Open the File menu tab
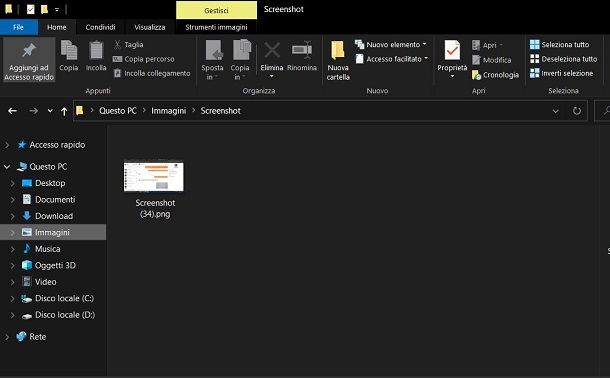Screen dimensions: 610x378 pyautogui.click(x=19, y=27)
